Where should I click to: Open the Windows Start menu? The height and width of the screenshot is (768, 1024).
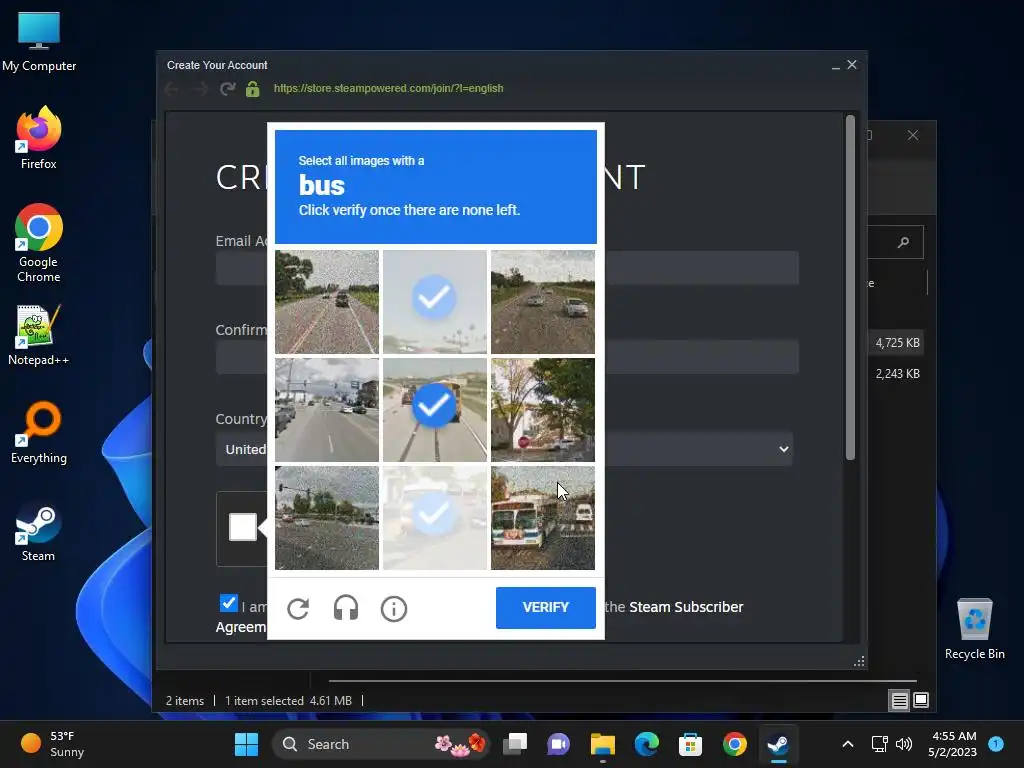point(246,744)
